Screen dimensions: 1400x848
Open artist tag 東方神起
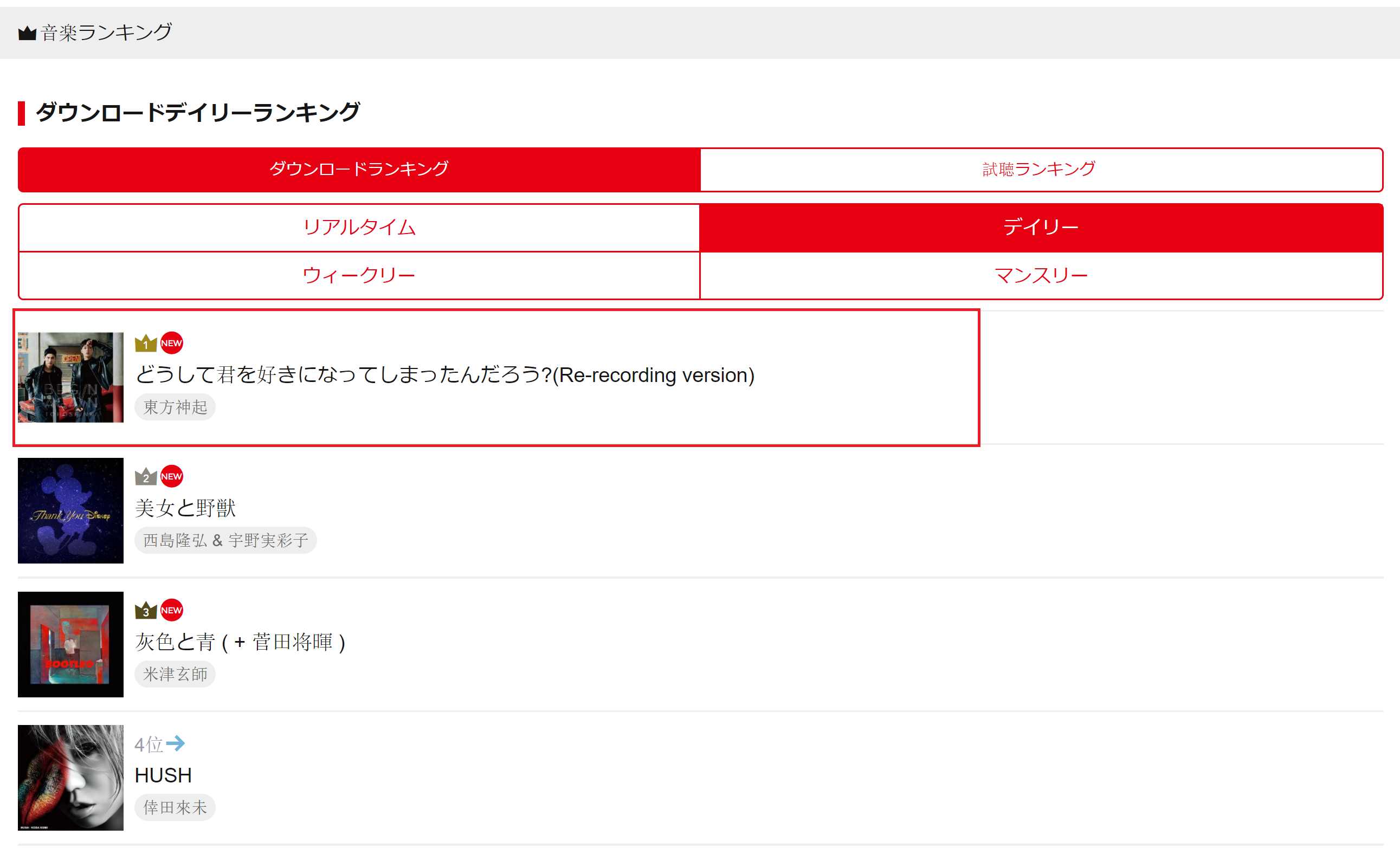point(175,407)
